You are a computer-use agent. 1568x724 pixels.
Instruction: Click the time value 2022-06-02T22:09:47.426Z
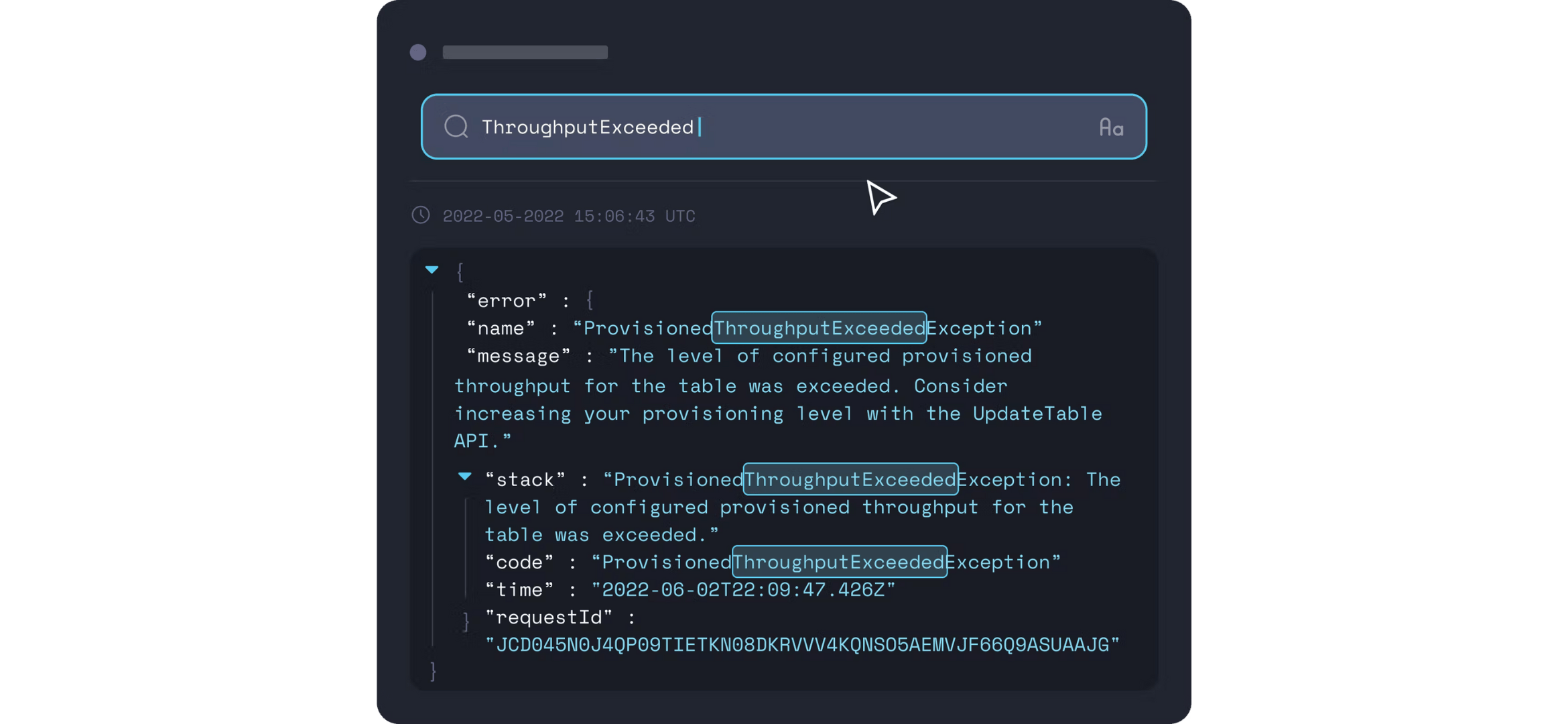click(x=743, y=590)
